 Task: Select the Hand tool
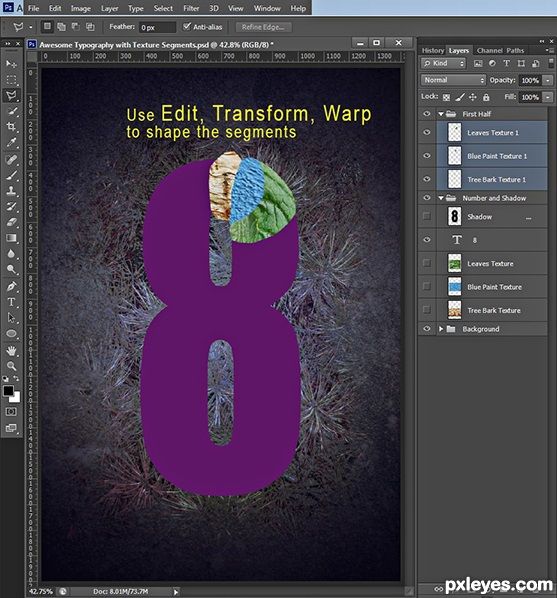coord(11,350)
